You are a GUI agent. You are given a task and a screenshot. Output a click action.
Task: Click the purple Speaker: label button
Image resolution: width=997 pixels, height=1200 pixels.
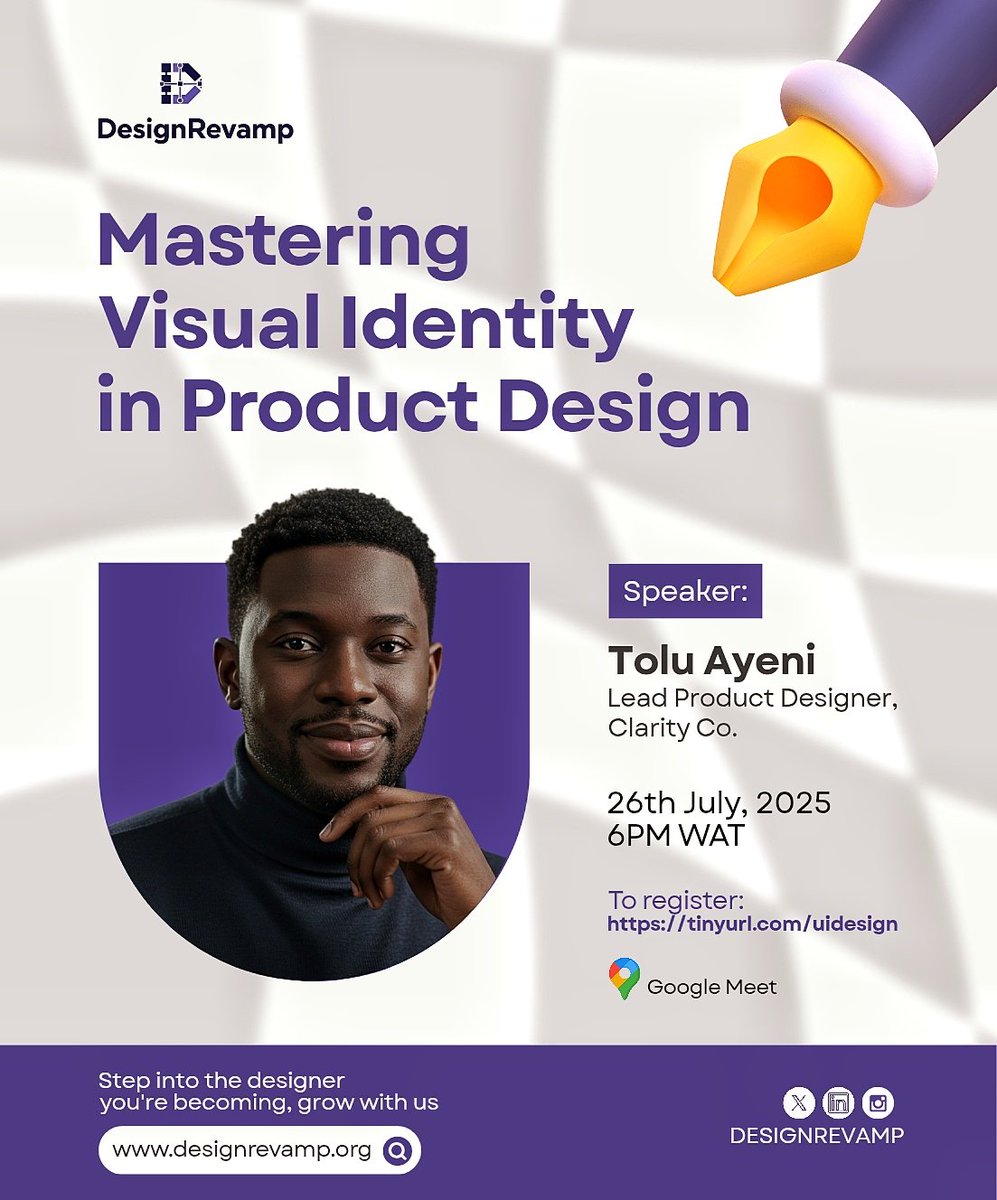tap(684, 591)
